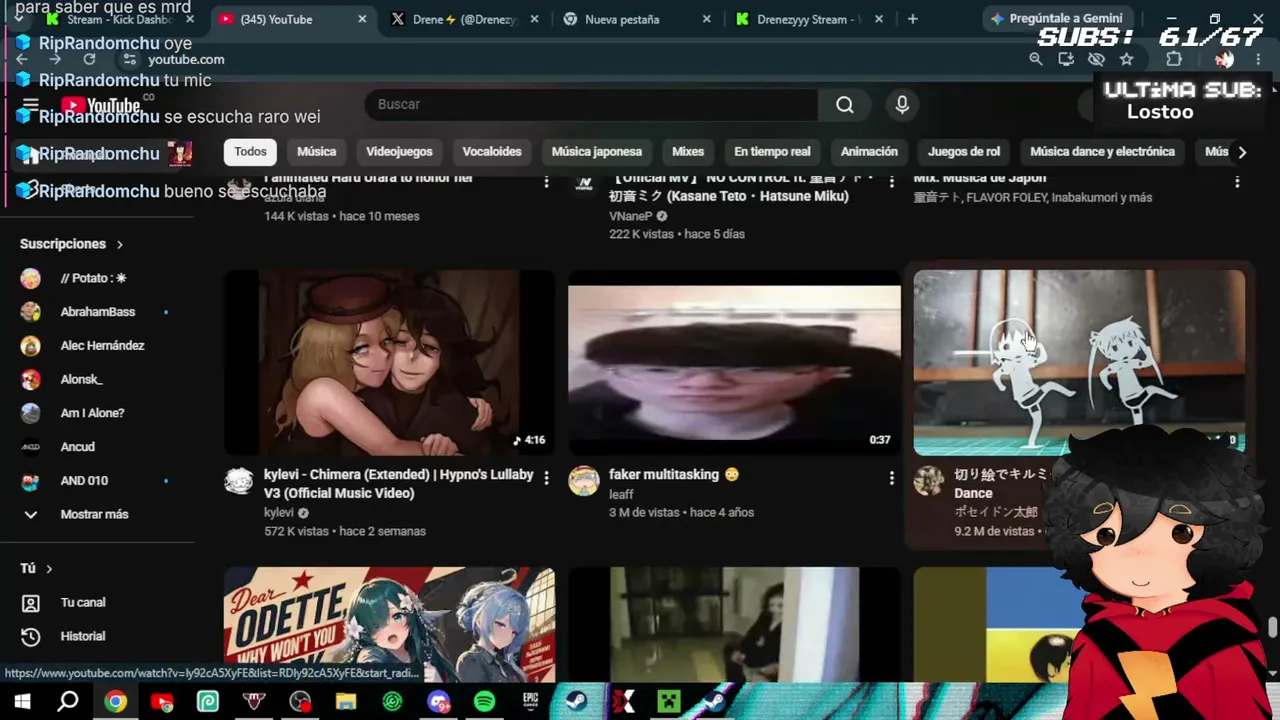
Task: Filter by the Vocaloides chip
Action: point(492,152)
